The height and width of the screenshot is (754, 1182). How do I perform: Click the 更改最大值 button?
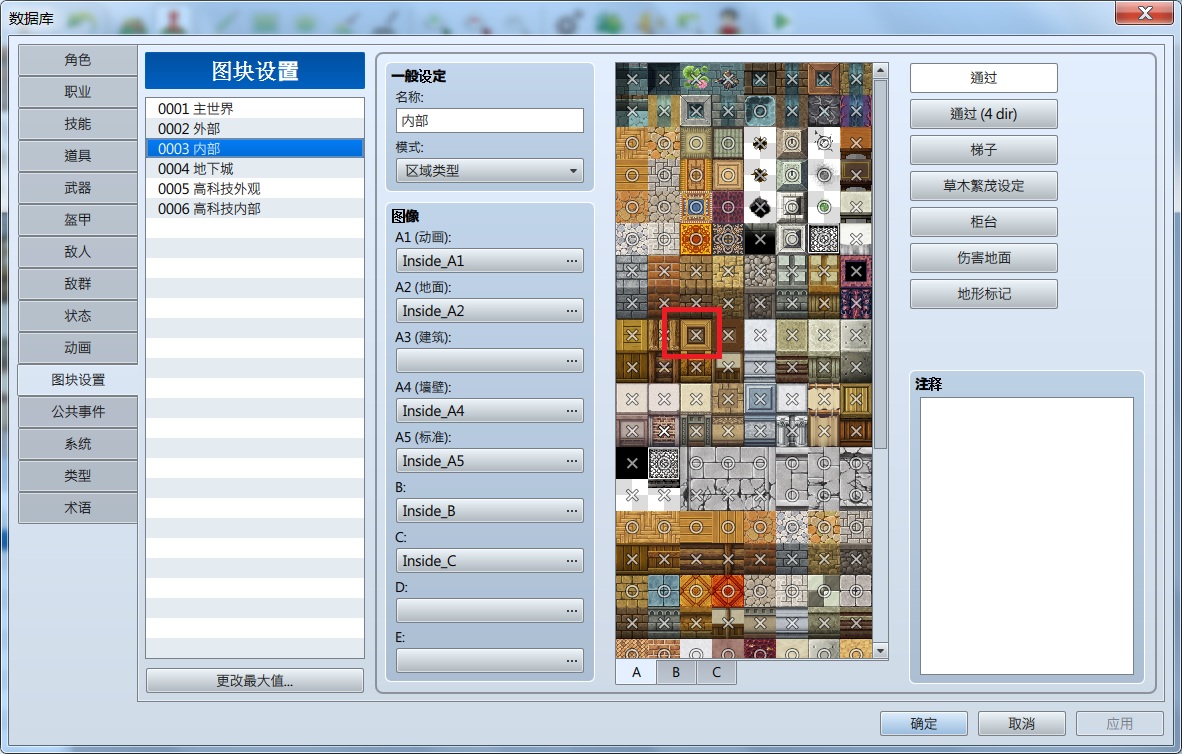pyautogui.click(x=255, y=681)
